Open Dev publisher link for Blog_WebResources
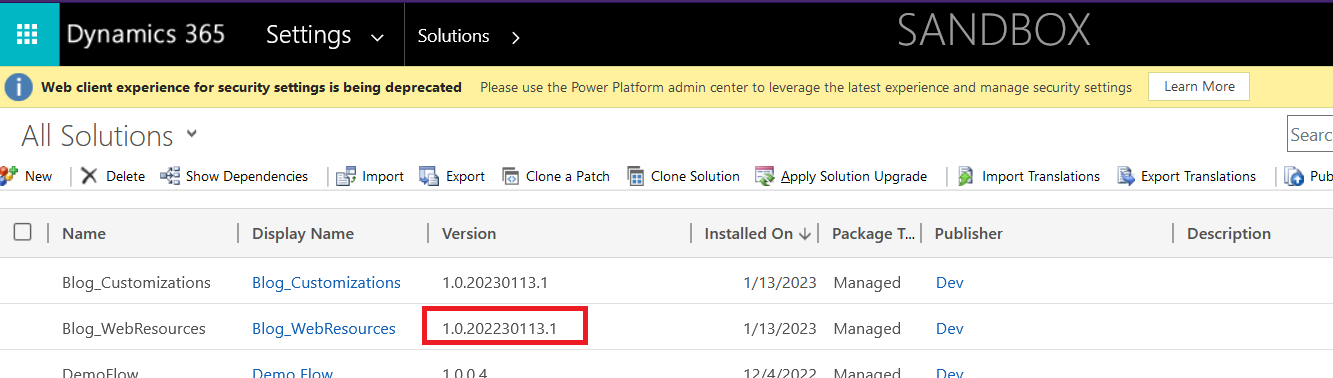Screen dimensions: 1333x378 [x=949, y=329]
